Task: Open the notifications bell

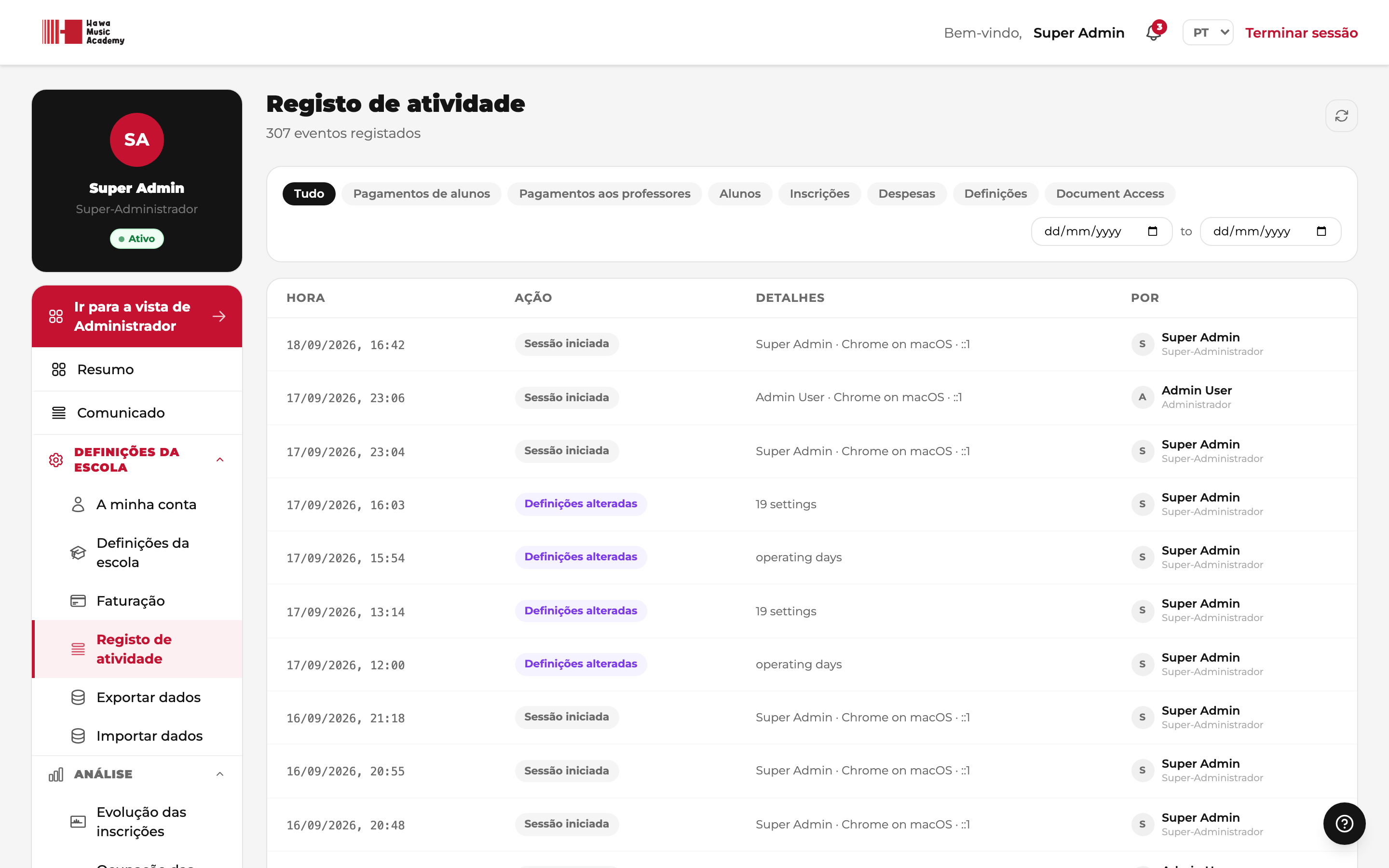Action: click(x=1154, y=32)
